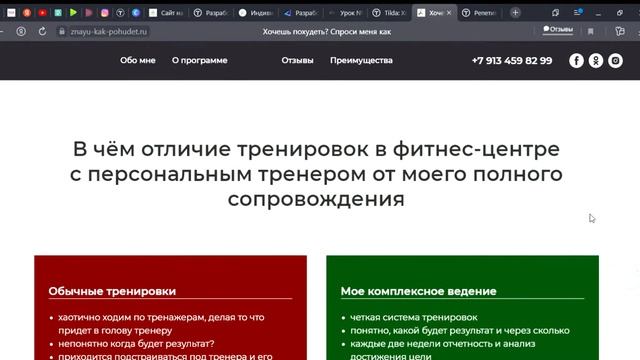The width and height of the screenshot is (640, 360).
Task: Call phone number +7 913 459 82 99
Action: pos(512,60)
